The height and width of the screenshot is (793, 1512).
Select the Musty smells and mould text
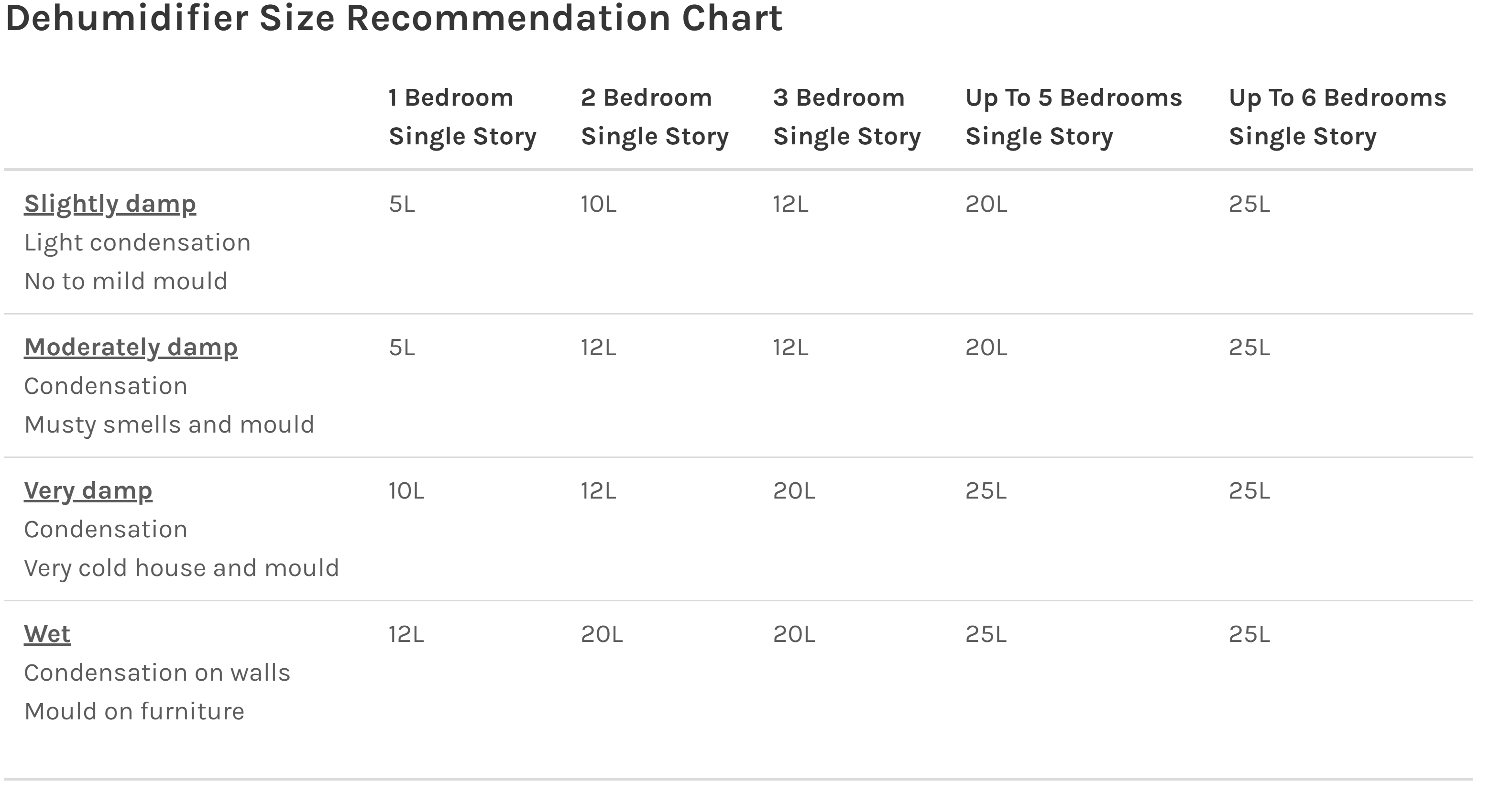(x=169, y=424)
